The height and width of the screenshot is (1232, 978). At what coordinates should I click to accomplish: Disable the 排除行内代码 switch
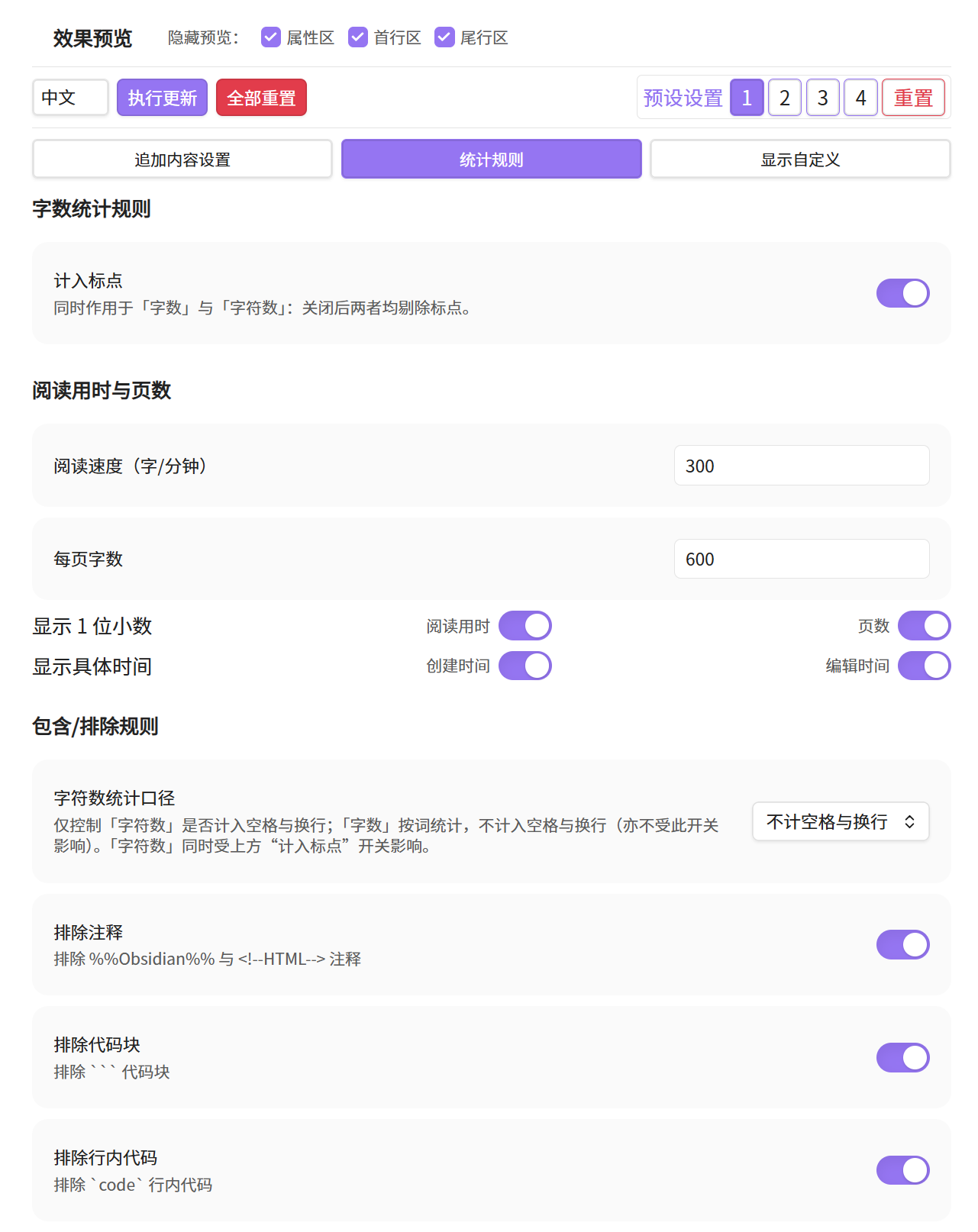(902, 1170)
